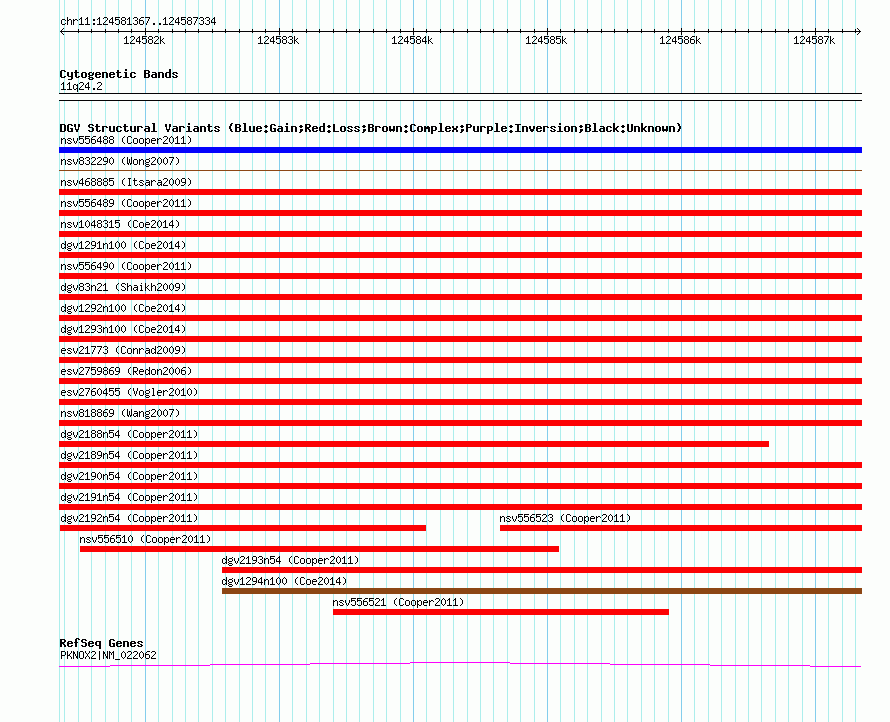Open the dgv1291n100 (Coe2014) label

click(123, 245)
